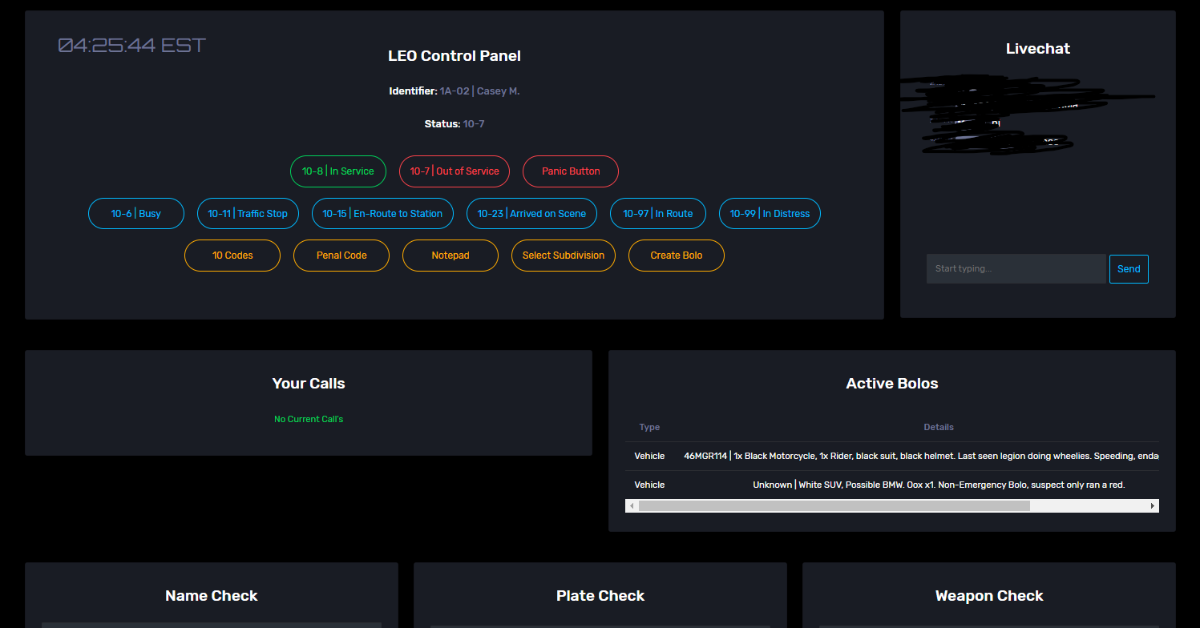Open the Penal Code list
The height and width of the screenshot is (628, 1200).
coord(341,256)
